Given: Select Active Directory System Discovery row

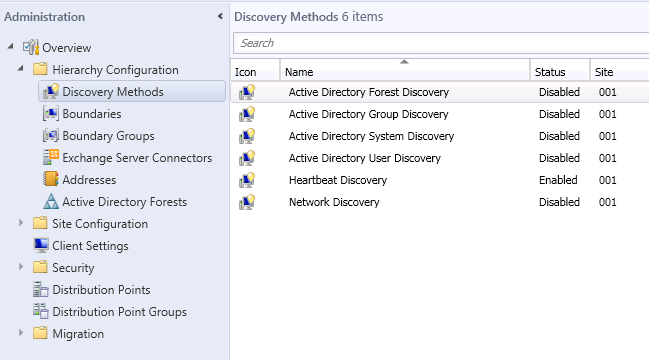Looking at the screenshot, I should 440,136.
